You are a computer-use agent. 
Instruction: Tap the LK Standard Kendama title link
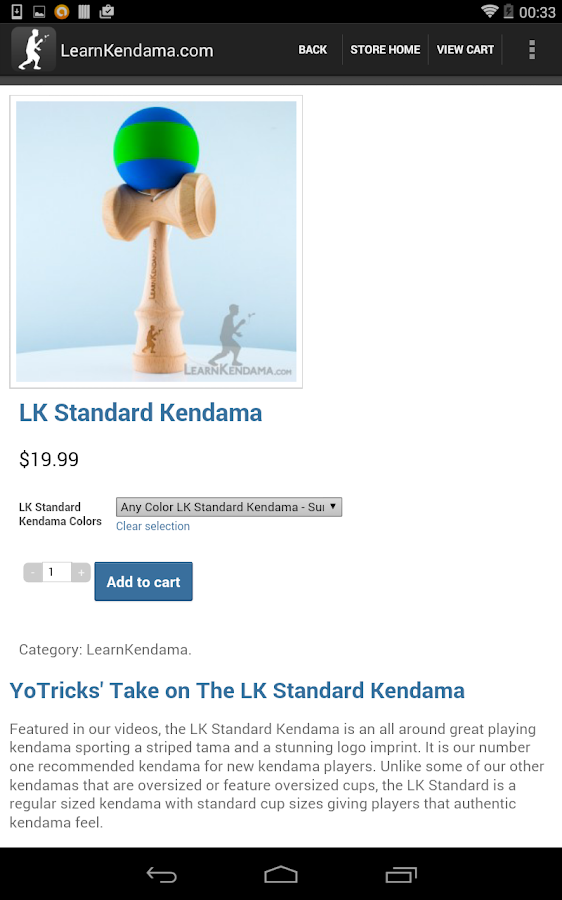[141, 413]
